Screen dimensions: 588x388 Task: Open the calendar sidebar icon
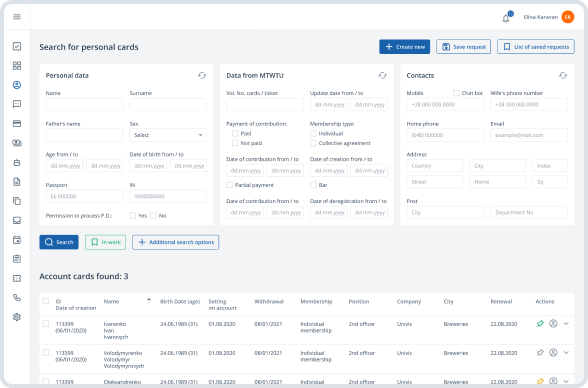pos(17,240)
